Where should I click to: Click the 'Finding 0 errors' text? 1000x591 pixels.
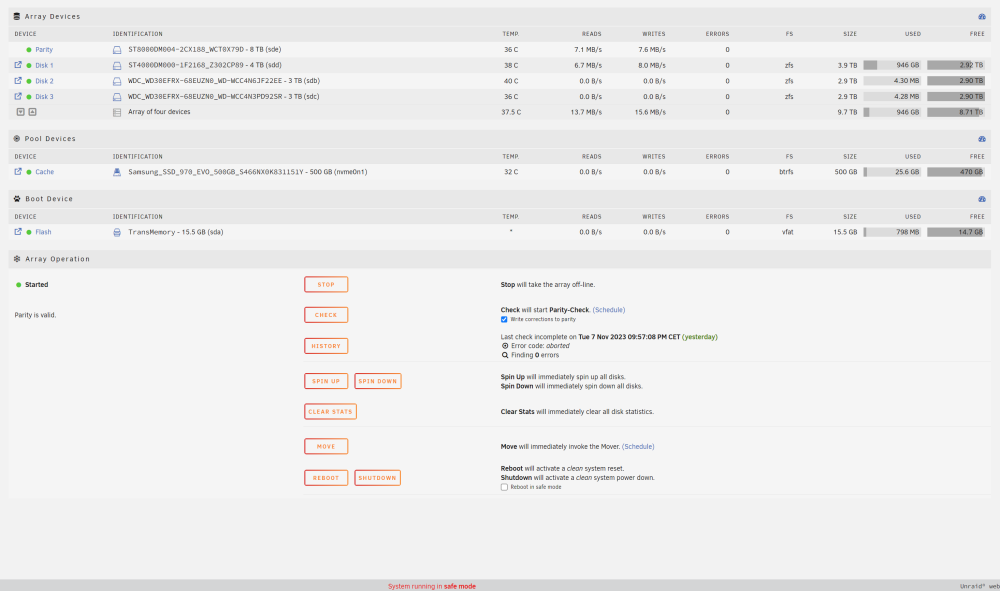[x=534, y=355]
